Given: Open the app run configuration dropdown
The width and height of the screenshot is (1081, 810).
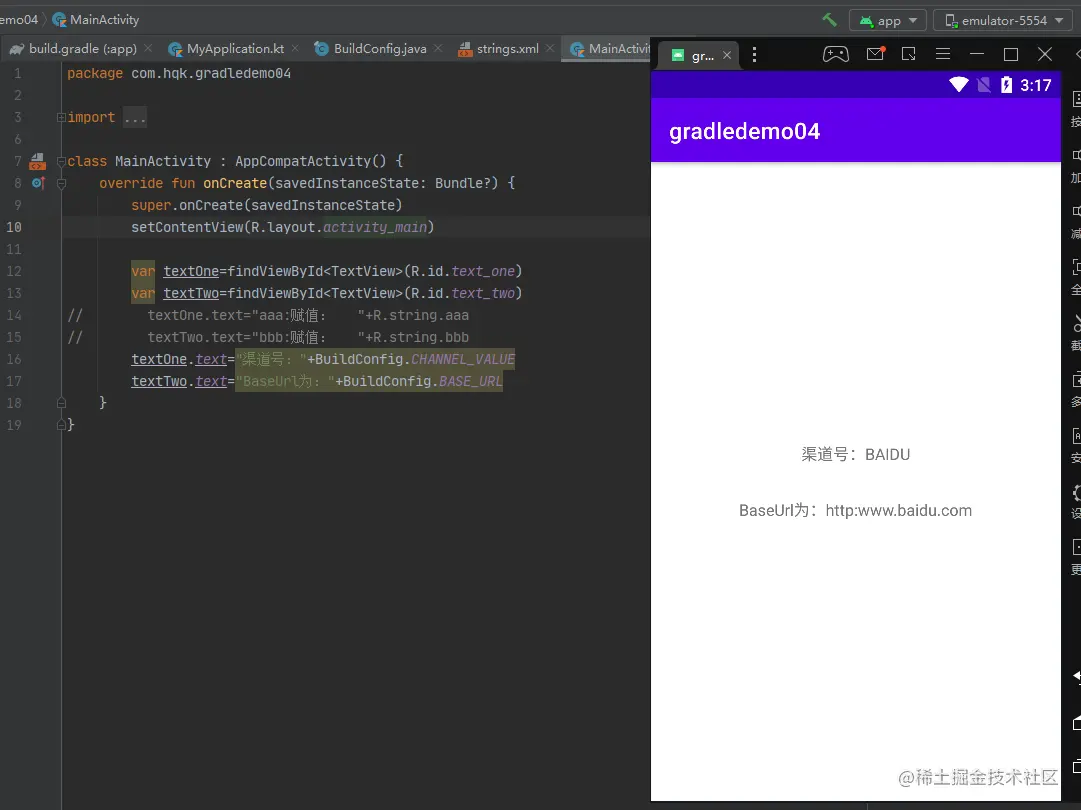Looking at the screenshot, I should point(888,21).
